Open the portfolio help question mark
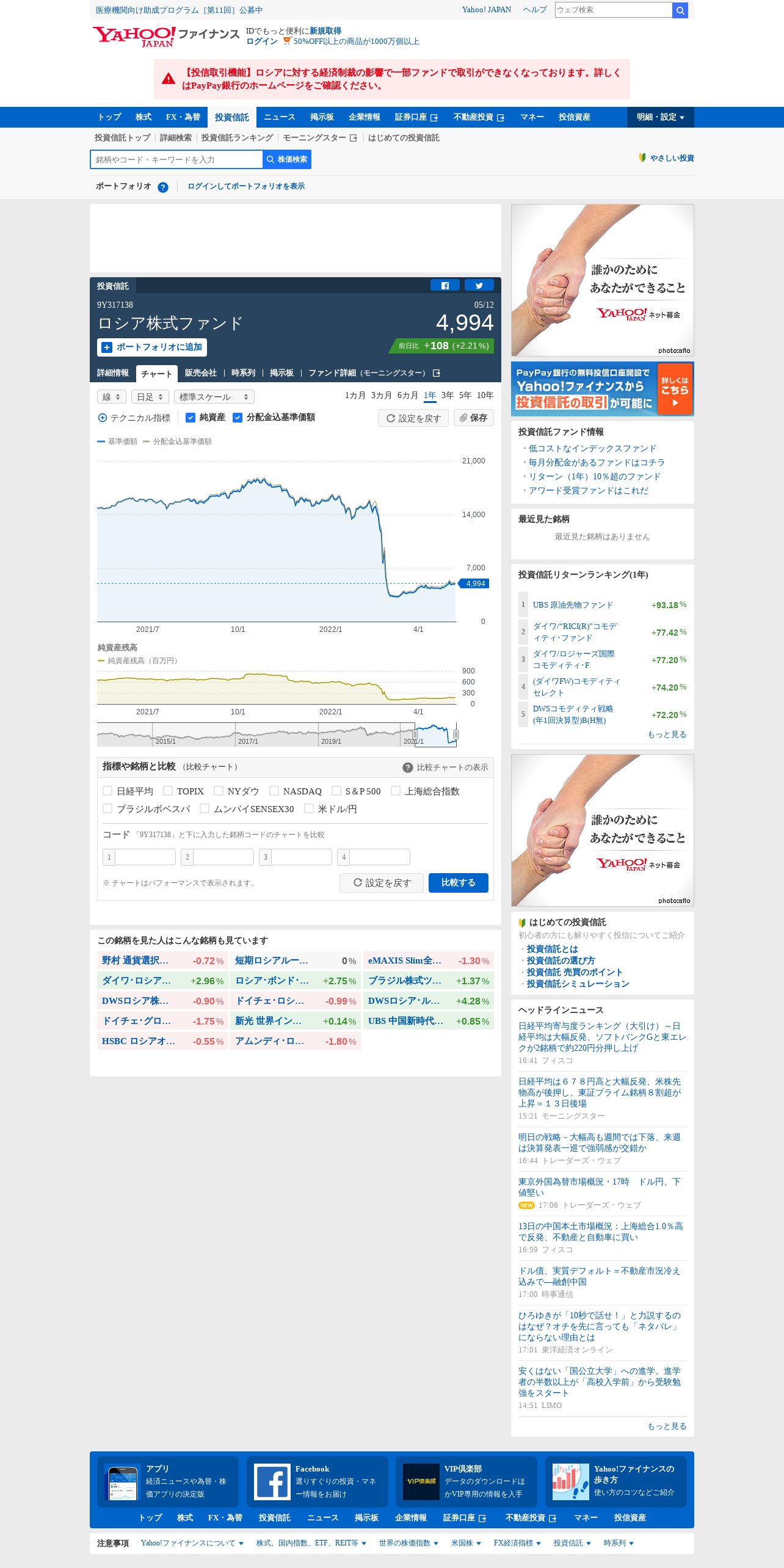This screenshot has width=784, height=1568. pyautogui.click(x=163, y=187)
